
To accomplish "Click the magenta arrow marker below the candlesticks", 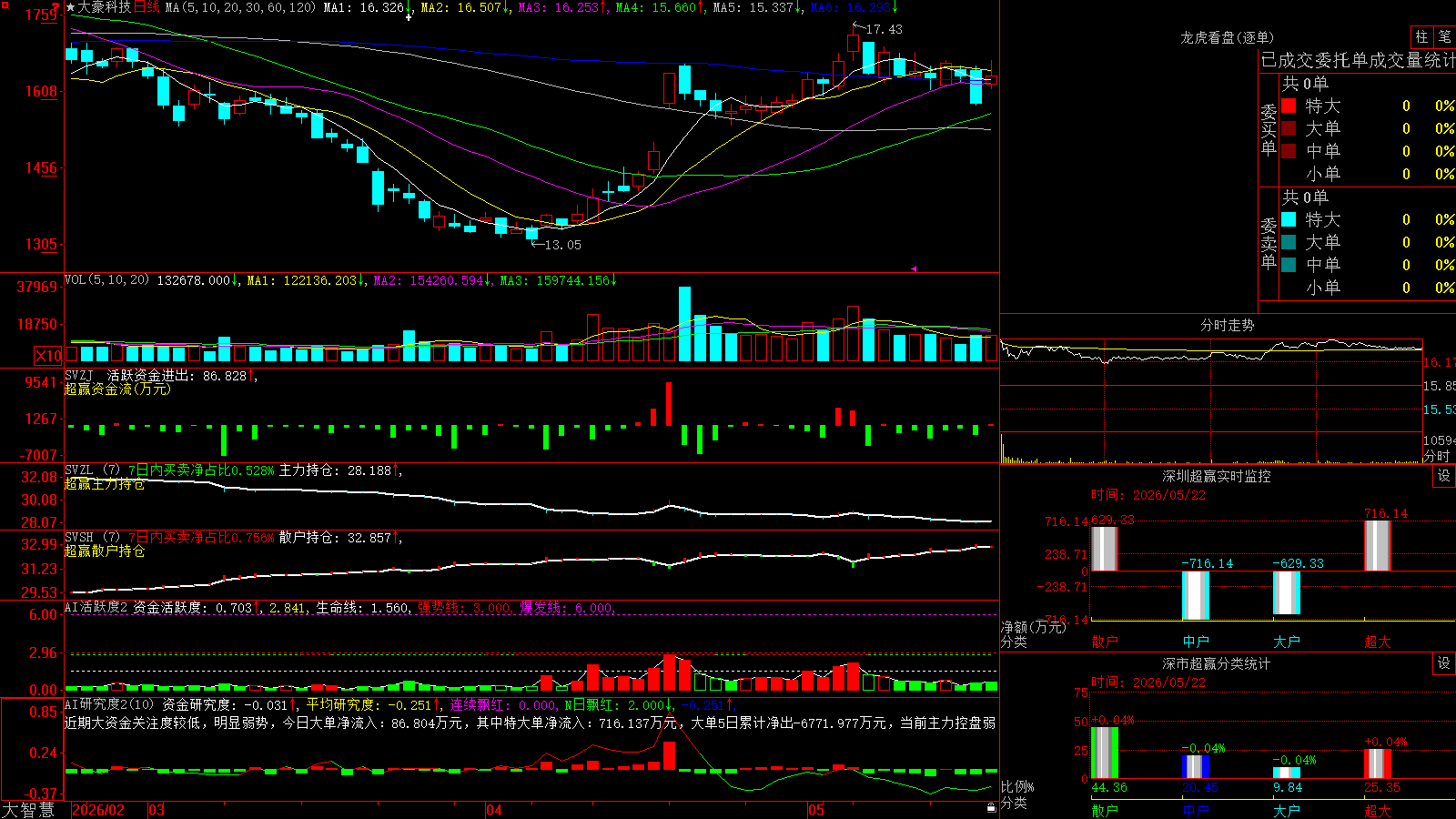I will 914,268.
